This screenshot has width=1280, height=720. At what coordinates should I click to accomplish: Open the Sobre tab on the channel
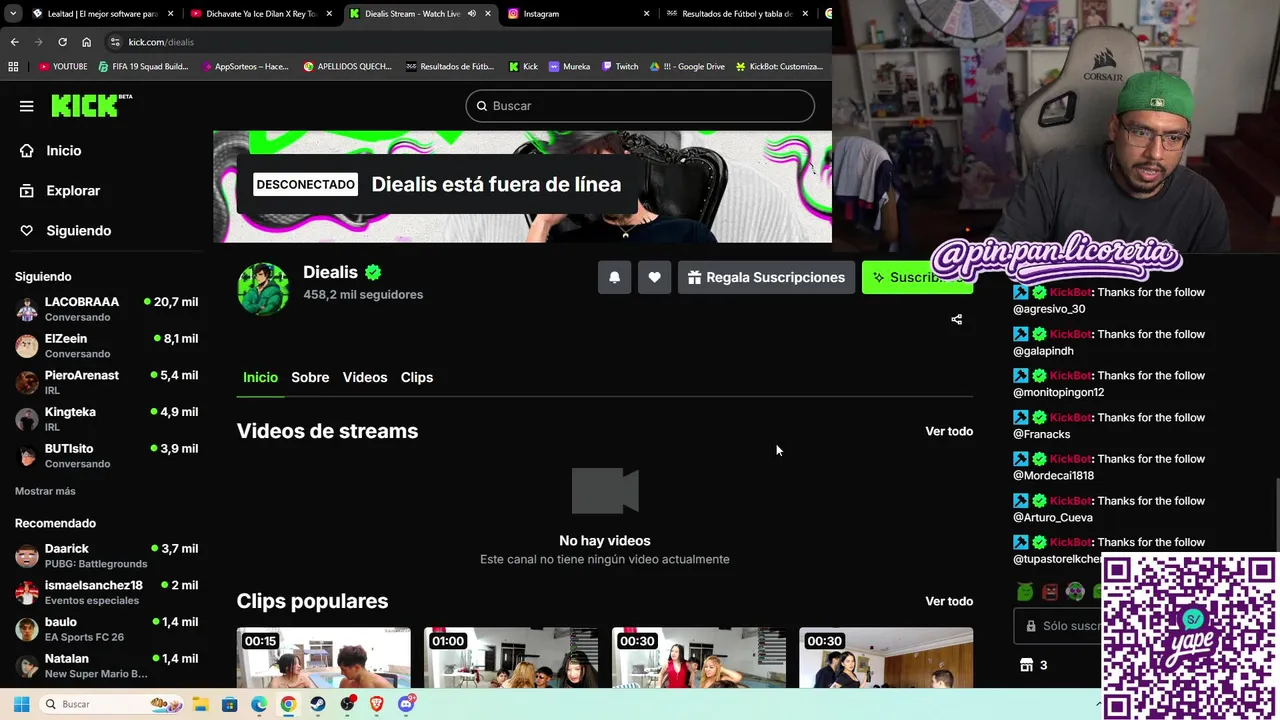click(x=310, y=377)
